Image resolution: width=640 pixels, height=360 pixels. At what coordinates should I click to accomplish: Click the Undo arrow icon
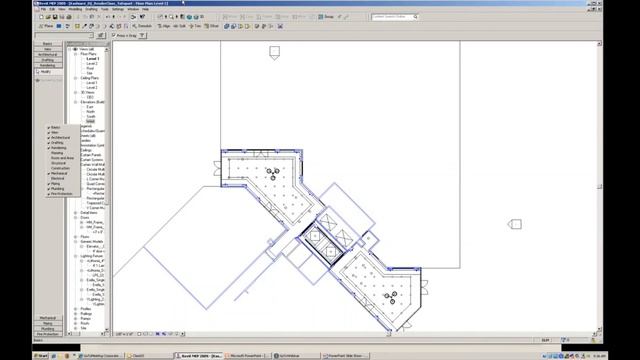coord(108,17)
